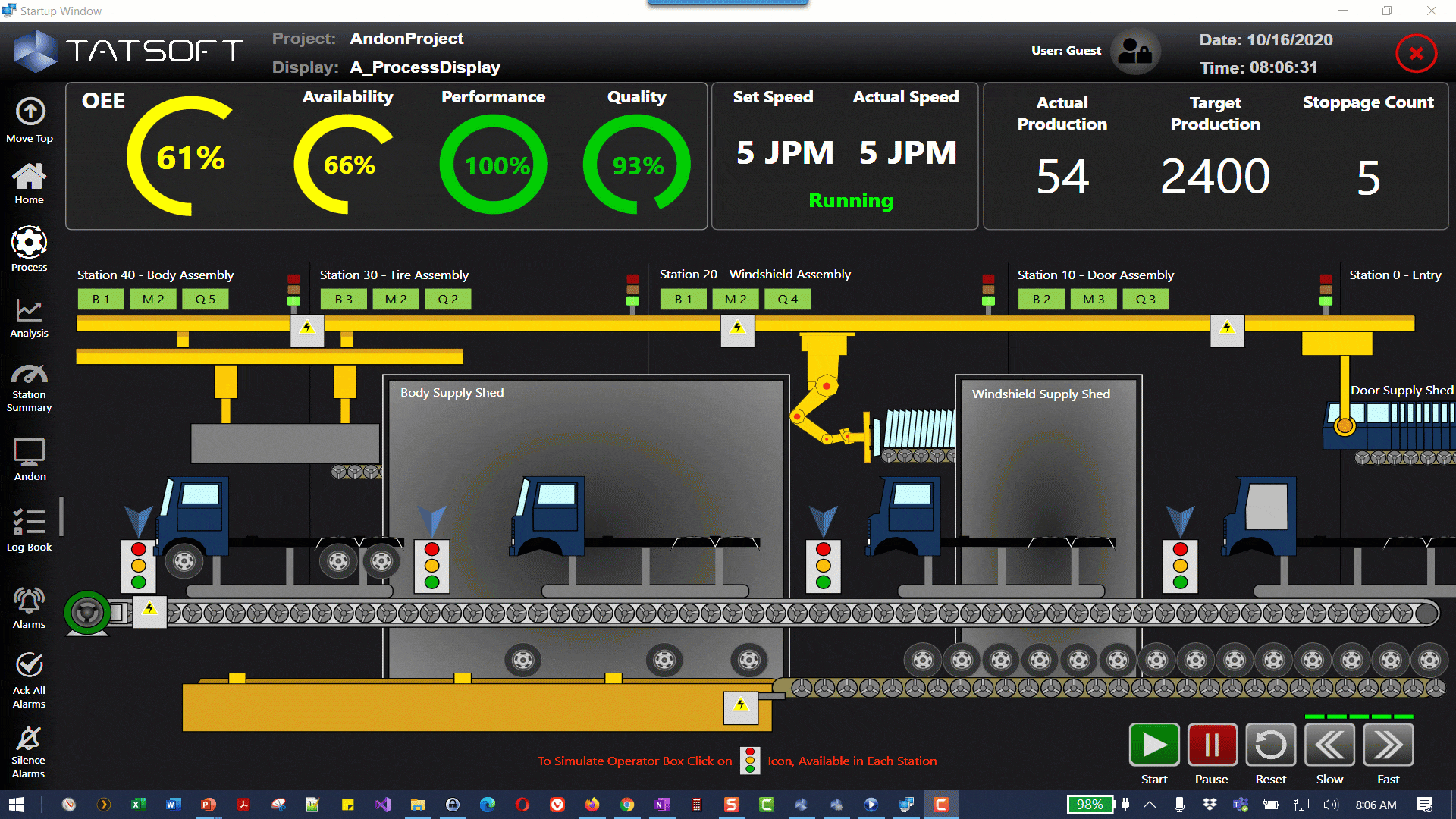Screen dimensions: 1456x819
Task: Open the Process display icon
Action: tap(29, 243)
